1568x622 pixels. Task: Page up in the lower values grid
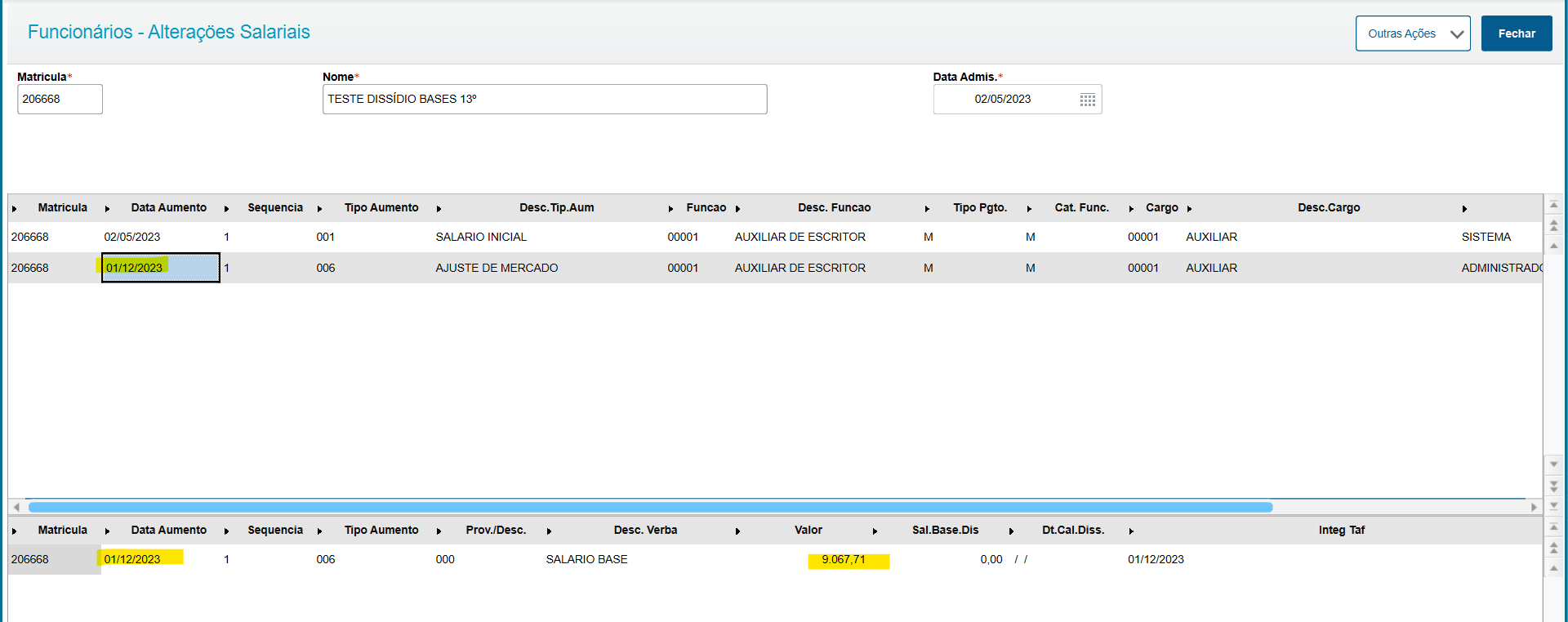click(x=1554, y=548)
